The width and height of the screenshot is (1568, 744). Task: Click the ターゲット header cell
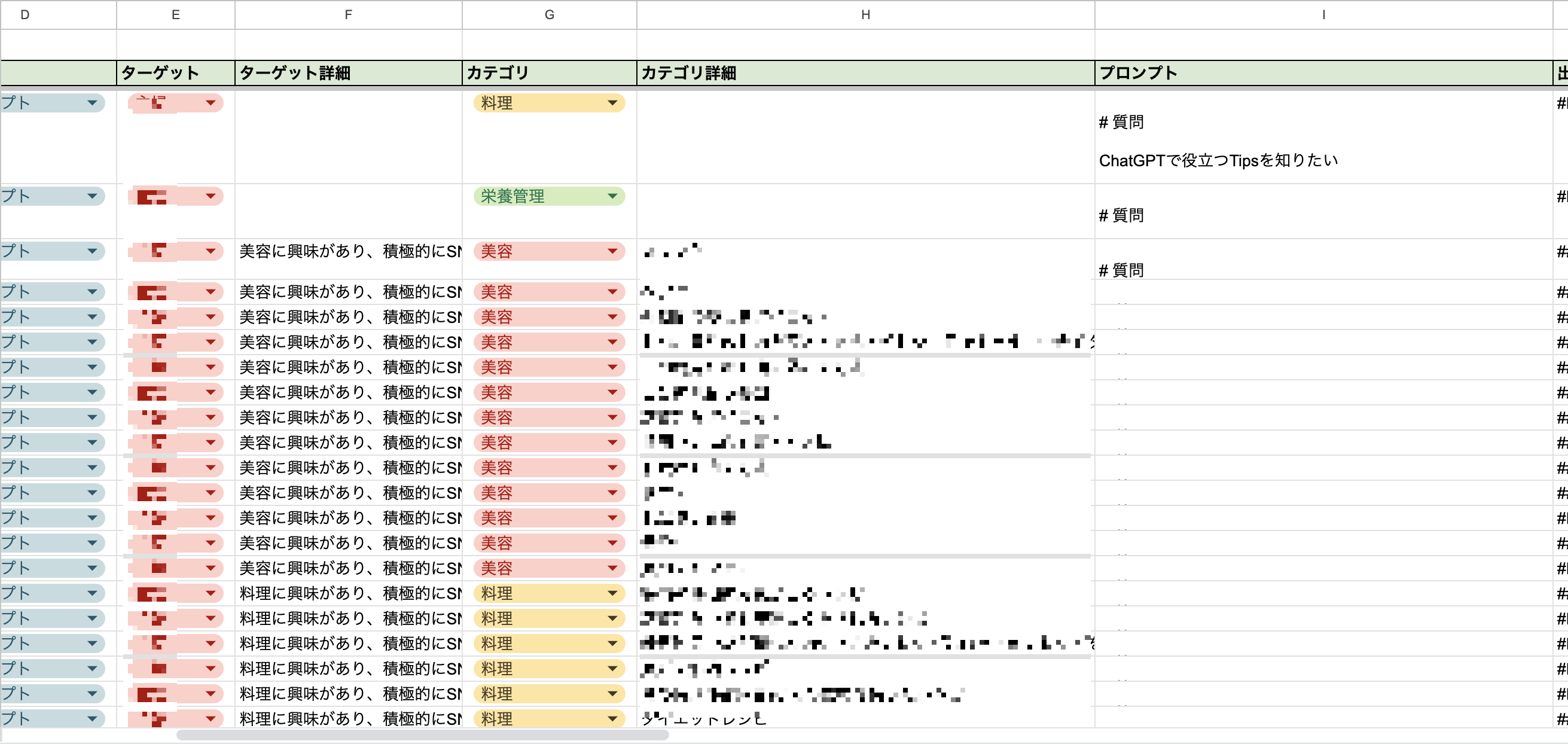point(175,73)
